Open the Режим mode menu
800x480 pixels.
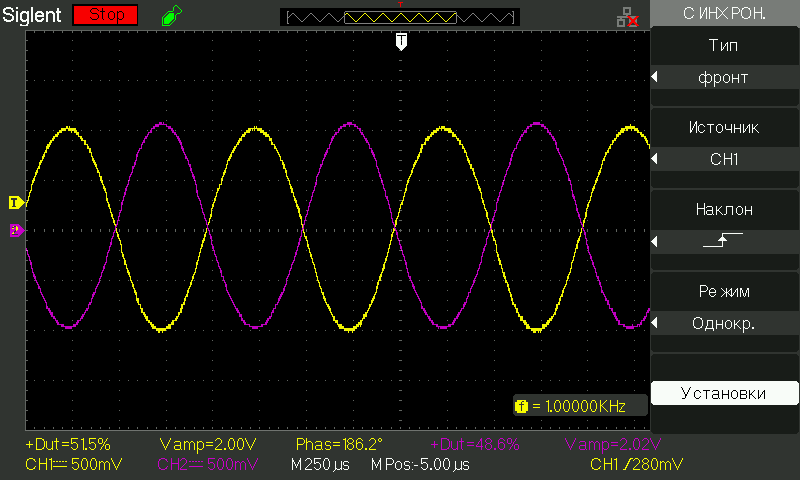pos(724,291)
